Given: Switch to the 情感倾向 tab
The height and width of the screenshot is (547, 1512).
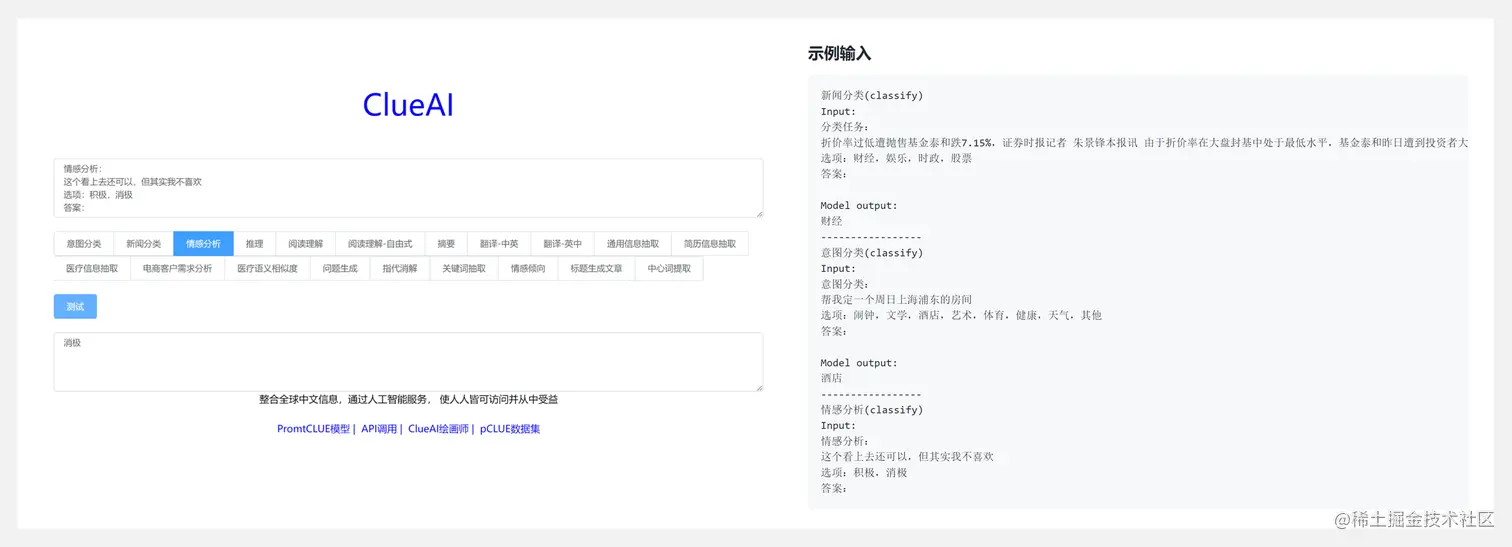Looking at the screenshot, I should pyautogui.click(x=528, y=269).
